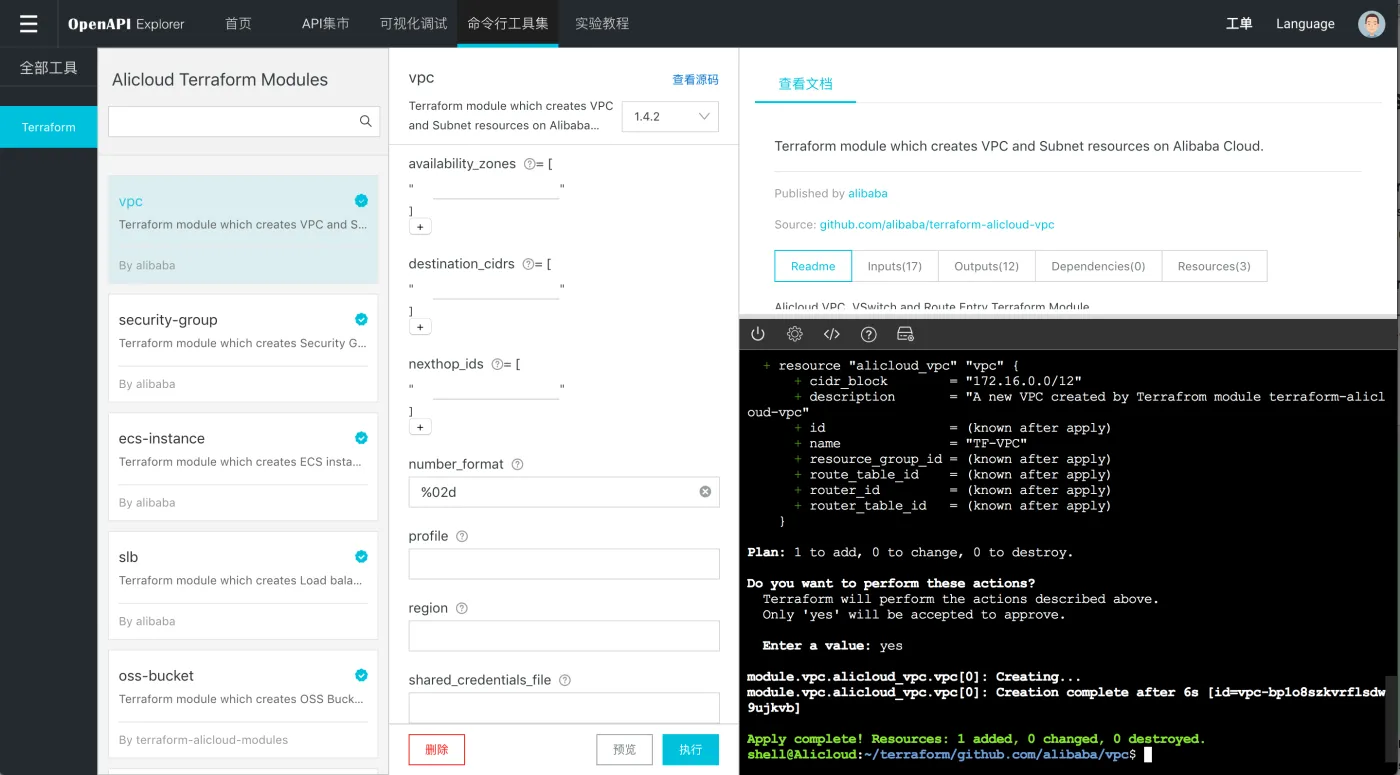Select the ecs-instance module card
1400x775 pixels.
(243, 467)
